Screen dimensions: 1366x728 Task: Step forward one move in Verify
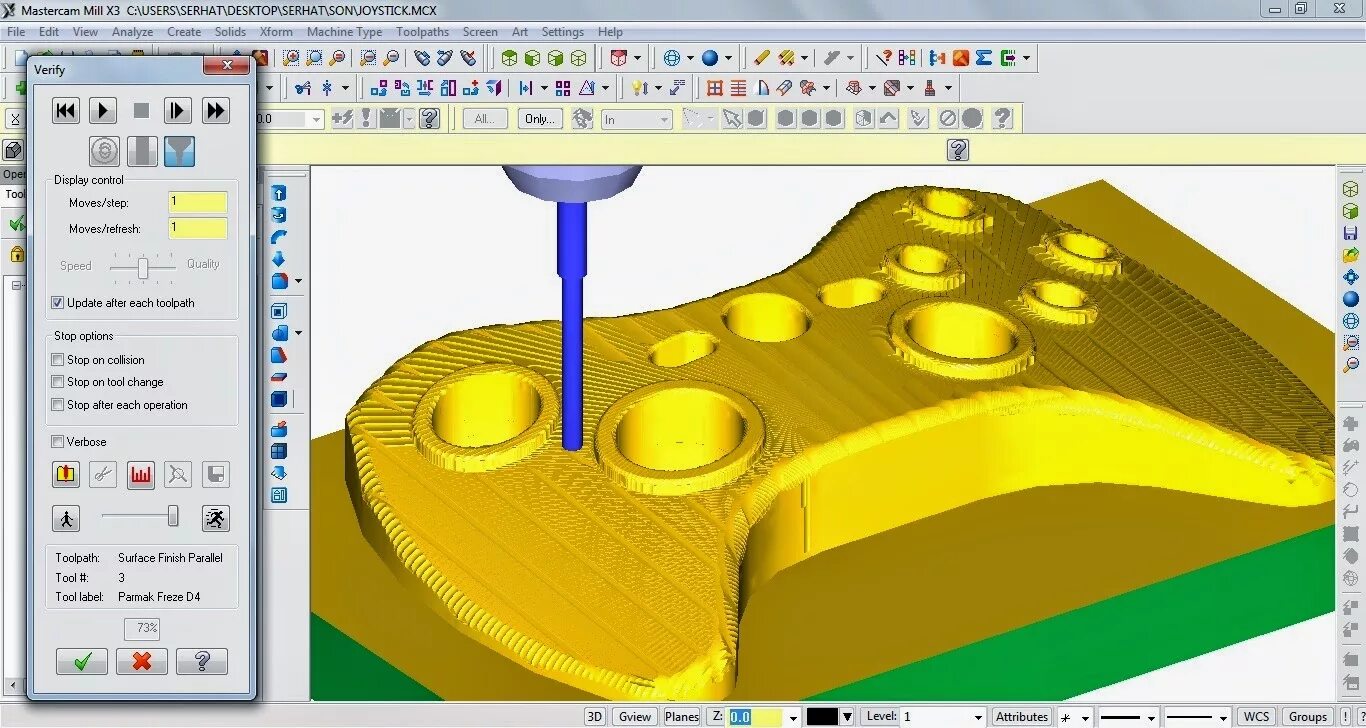(177, 110)
